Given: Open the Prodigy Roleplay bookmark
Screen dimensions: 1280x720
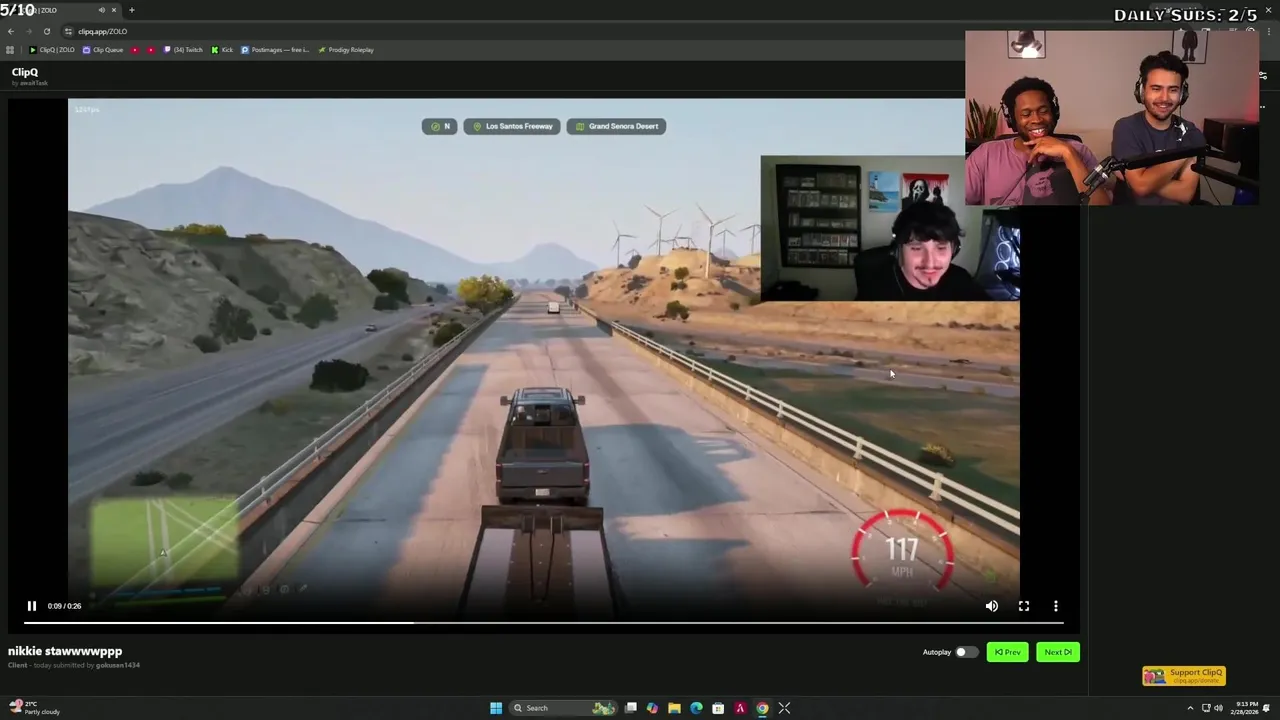Looking at the screenshot, I should pos(346,50).
